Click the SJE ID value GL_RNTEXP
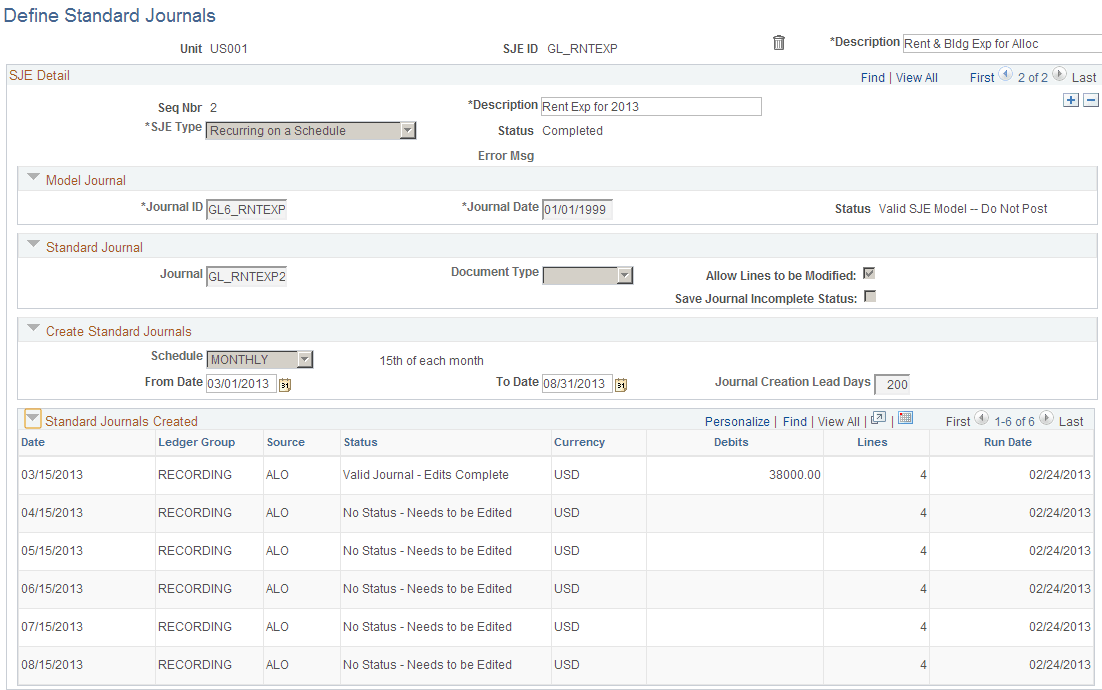This screenshot has height=690, width=1102. pyautogui.click(x=583, y=48)
